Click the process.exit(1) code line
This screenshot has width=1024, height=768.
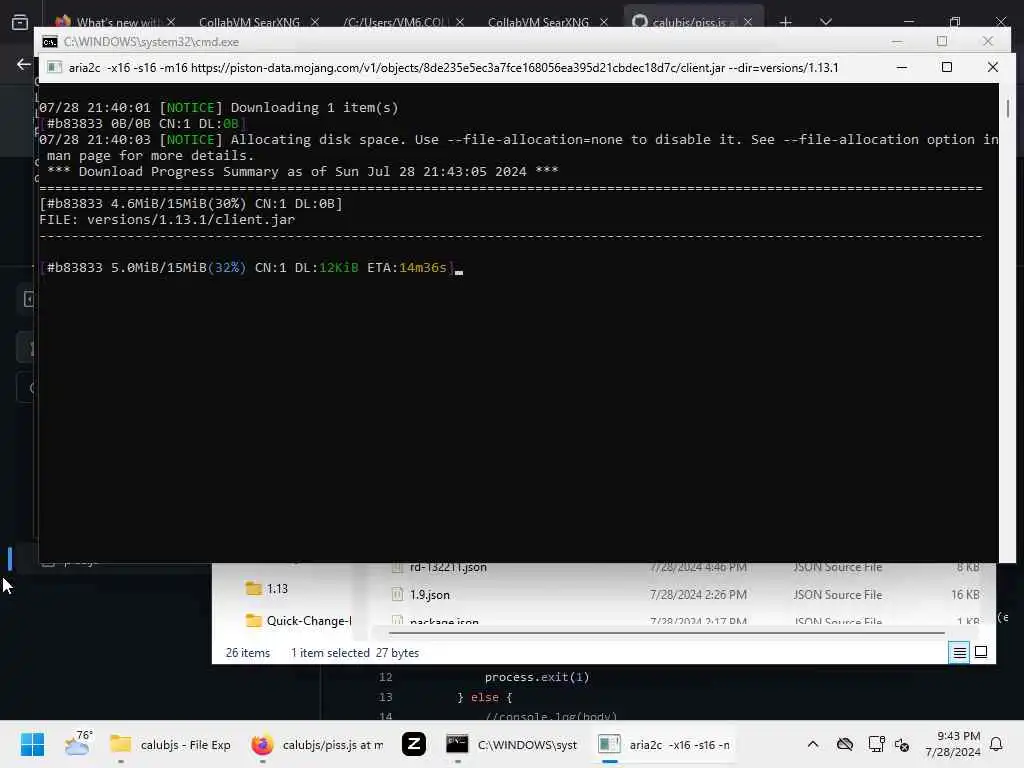point(537,677)
